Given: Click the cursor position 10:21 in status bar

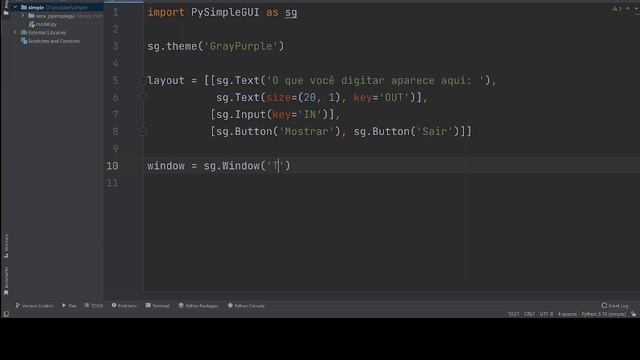Looking at the screenshot, I should click(513, 314).
